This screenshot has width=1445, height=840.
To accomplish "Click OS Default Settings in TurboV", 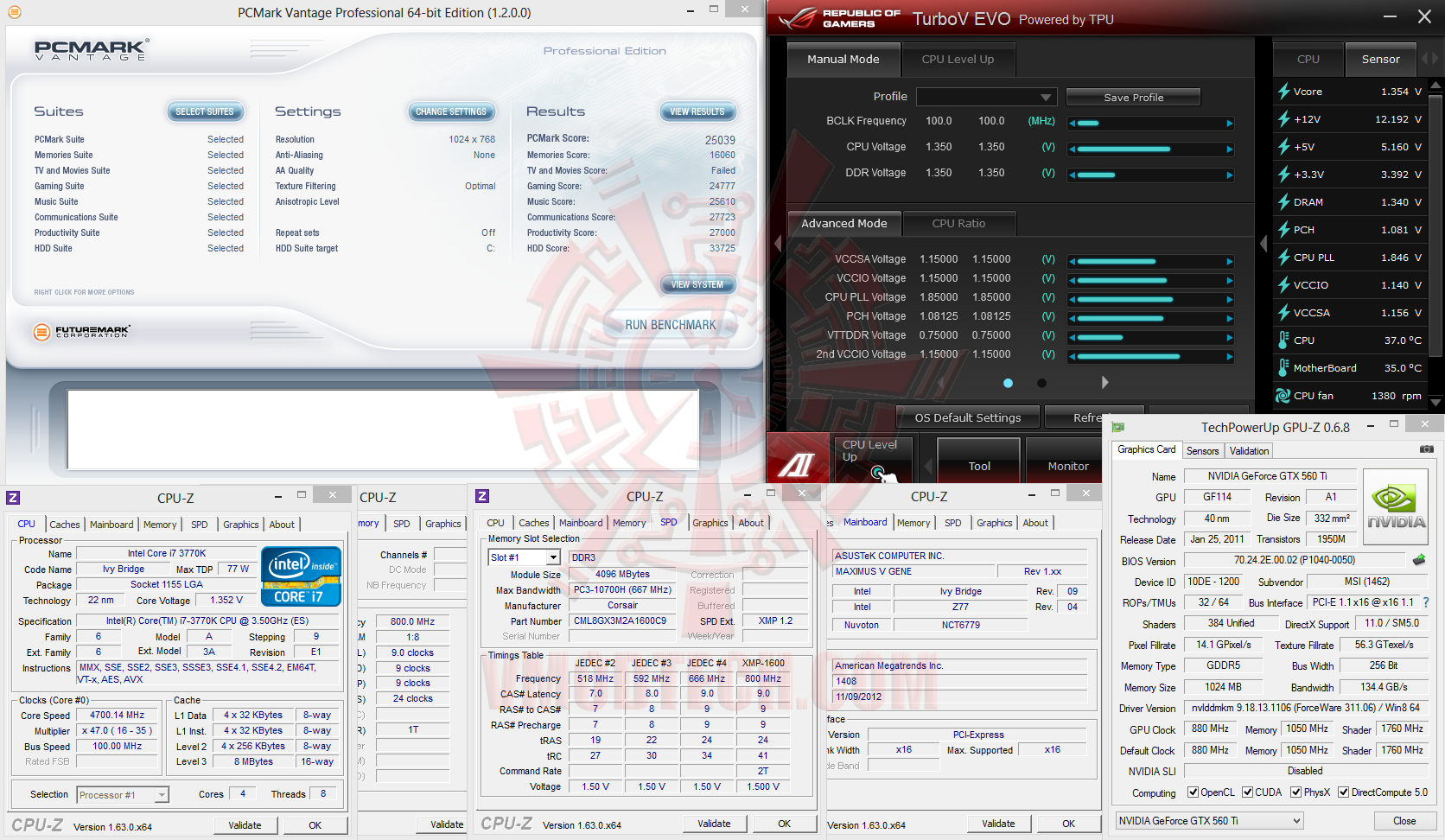I will [x=968, y=417].
